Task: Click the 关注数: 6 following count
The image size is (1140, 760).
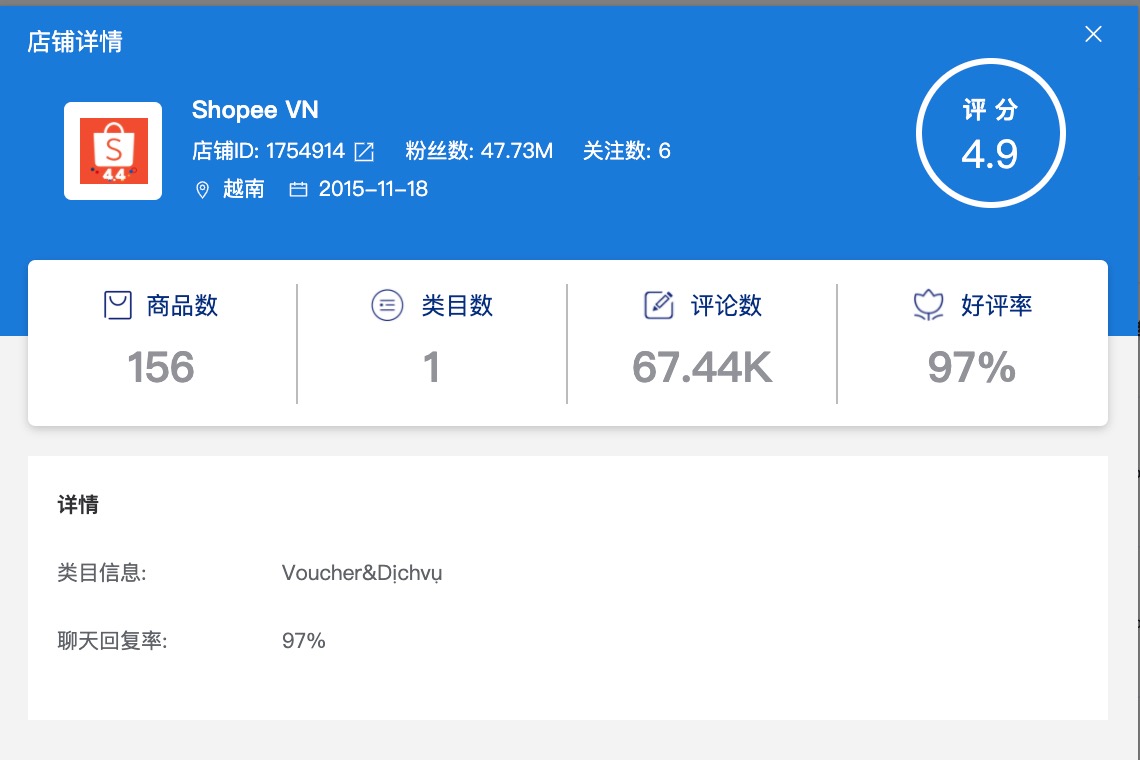Action: [627, 151]
